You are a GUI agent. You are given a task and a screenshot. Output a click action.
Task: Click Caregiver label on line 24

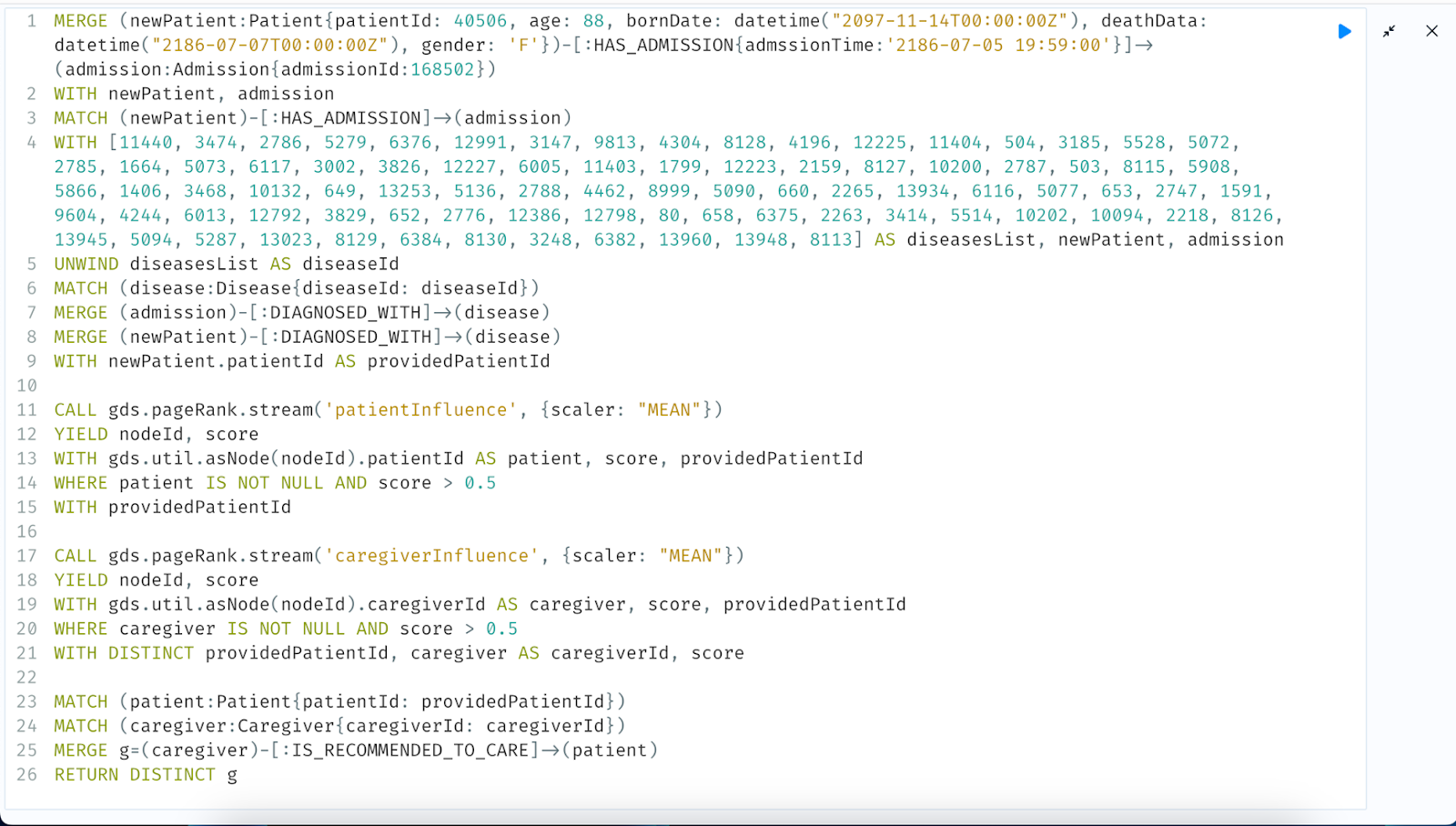(287, 726)
